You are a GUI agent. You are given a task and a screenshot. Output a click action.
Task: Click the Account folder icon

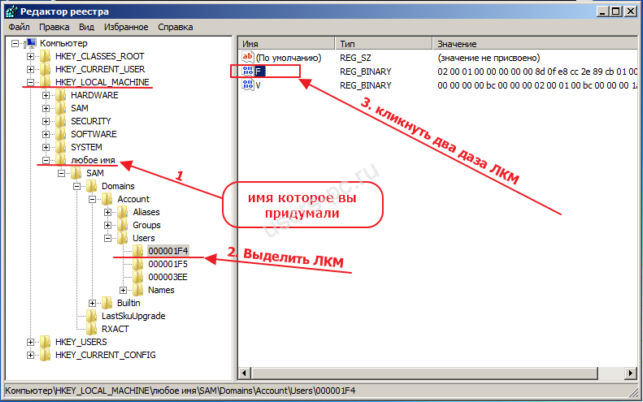tap(107, 199)
